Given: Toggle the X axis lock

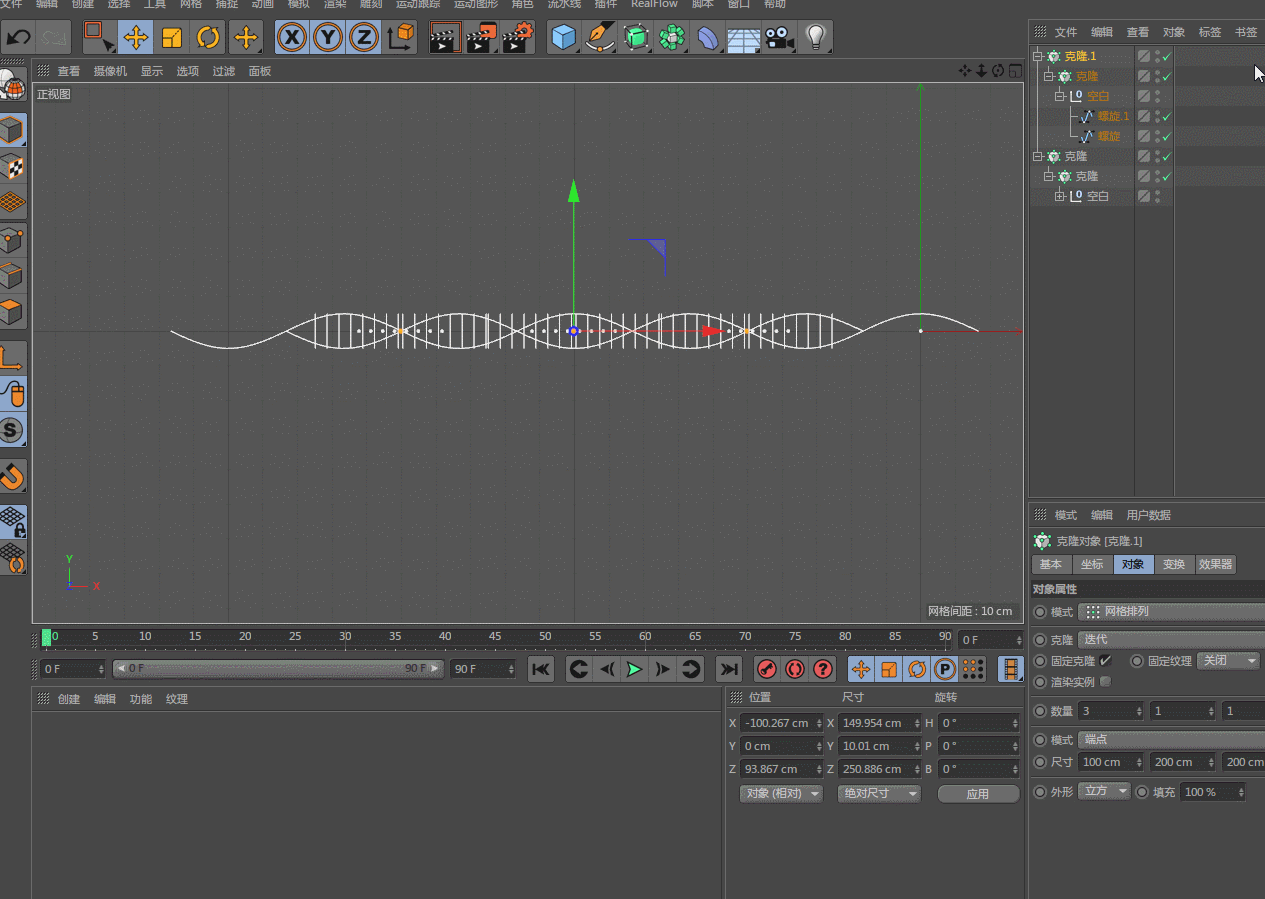Looking at the screenshot, I should 291,38.
